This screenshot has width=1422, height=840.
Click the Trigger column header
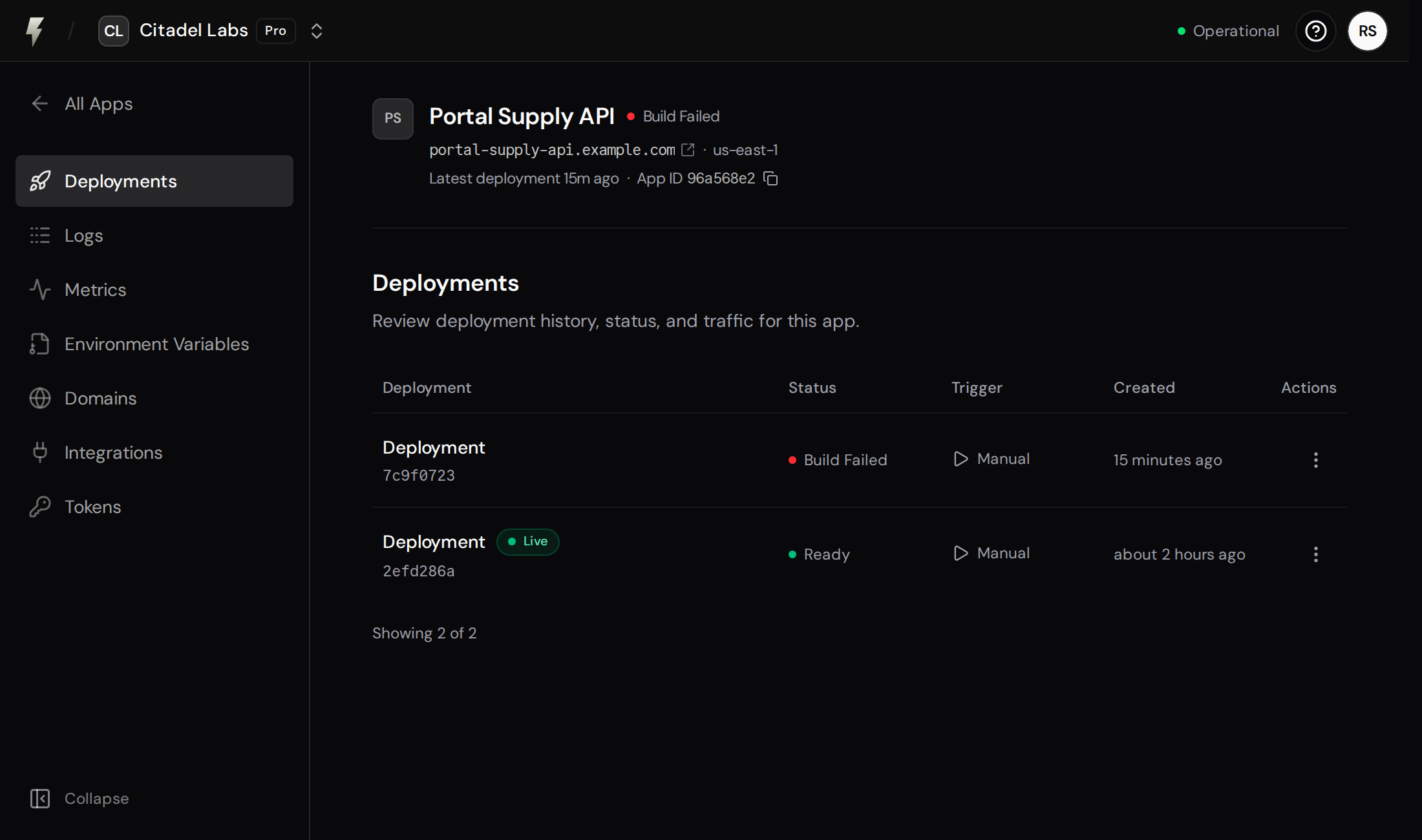977,388
